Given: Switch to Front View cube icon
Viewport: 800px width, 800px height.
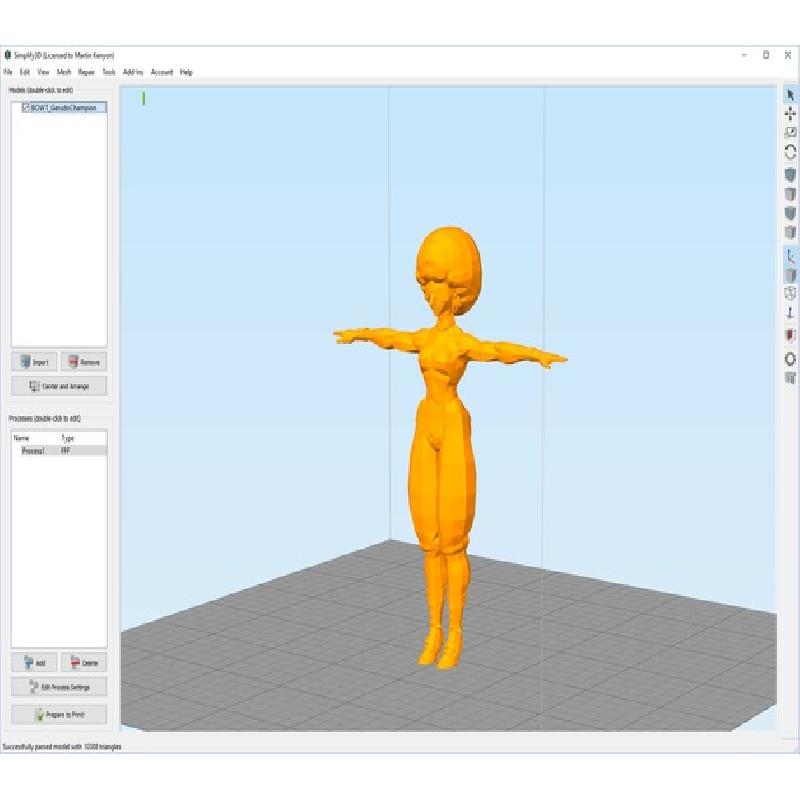Looking at the screenshot, I should tap(790, 213).
